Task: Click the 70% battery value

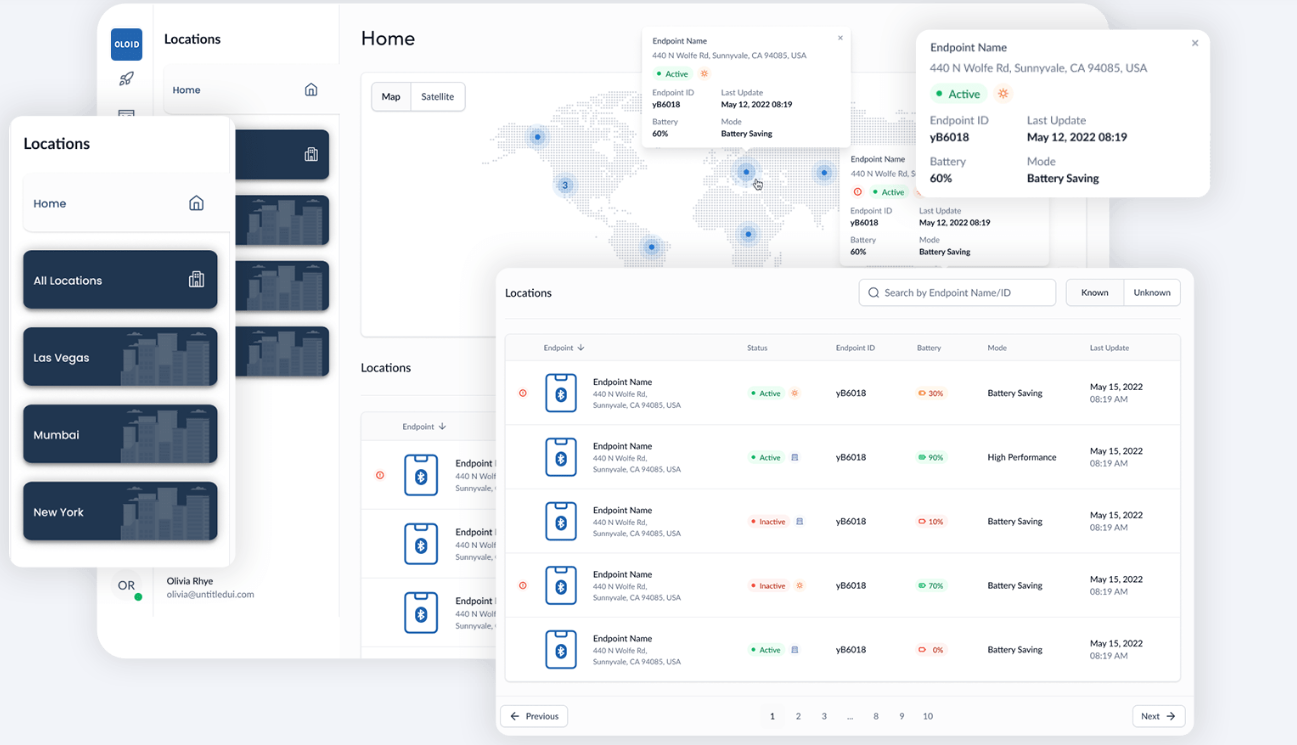Action: click(x=936, y=586)
